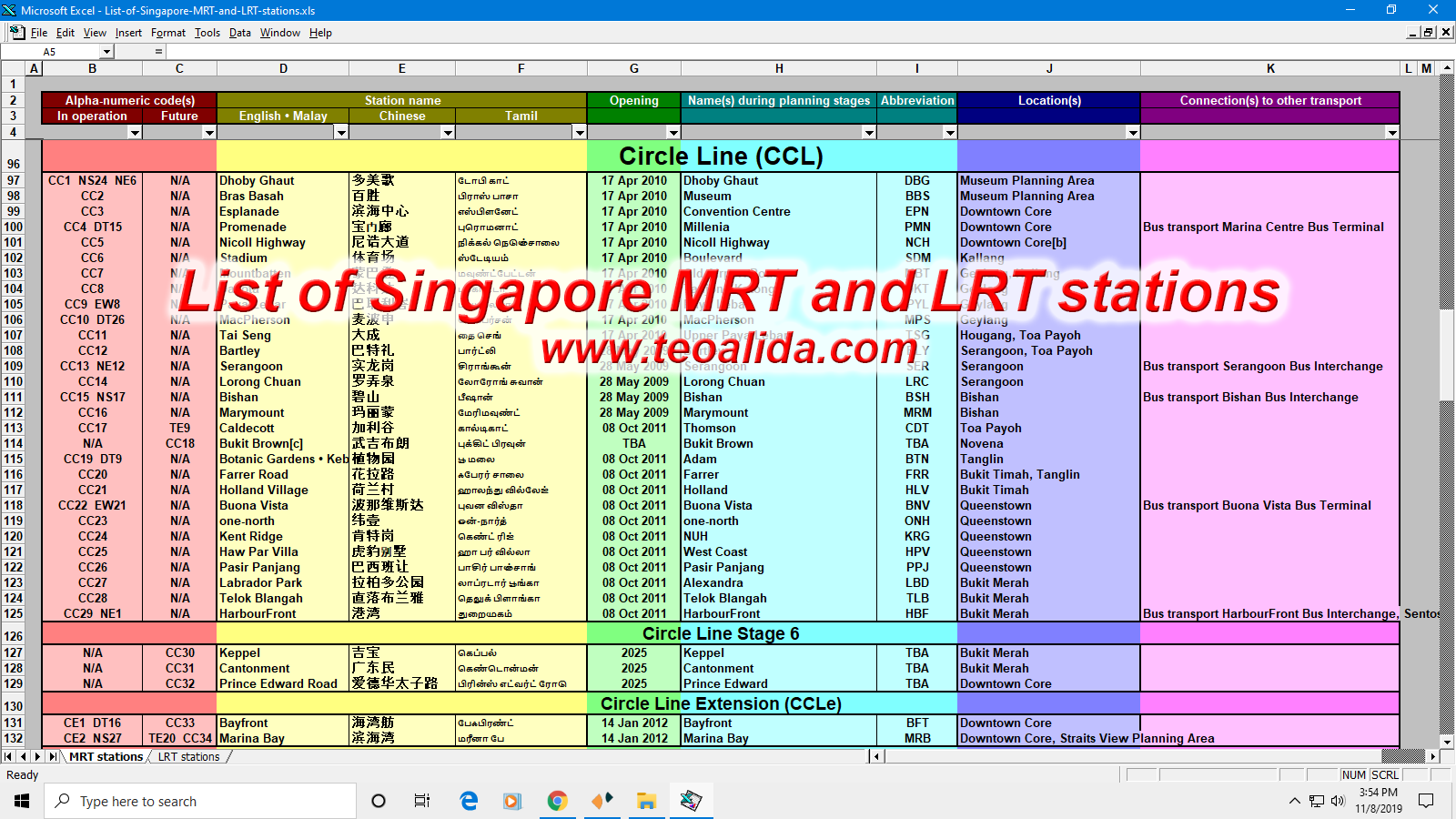Viewport: 1456px width, 819px height.
Task: Click horizontal scrollbar right arrow
Action: pyautogui.click(x=1433, y=756)
